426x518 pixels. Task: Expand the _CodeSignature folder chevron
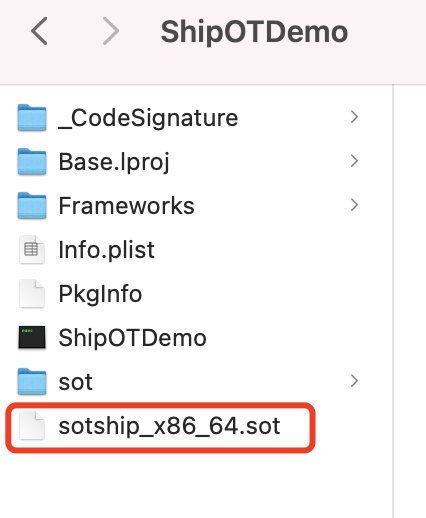pyautogui.click(x=354, y=117)
